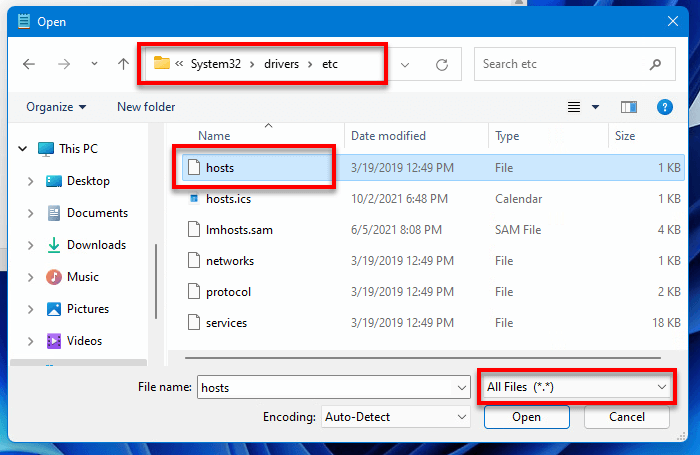700x455 pixels.
Task: Navigate up one folder level
Action: [123, 64]
